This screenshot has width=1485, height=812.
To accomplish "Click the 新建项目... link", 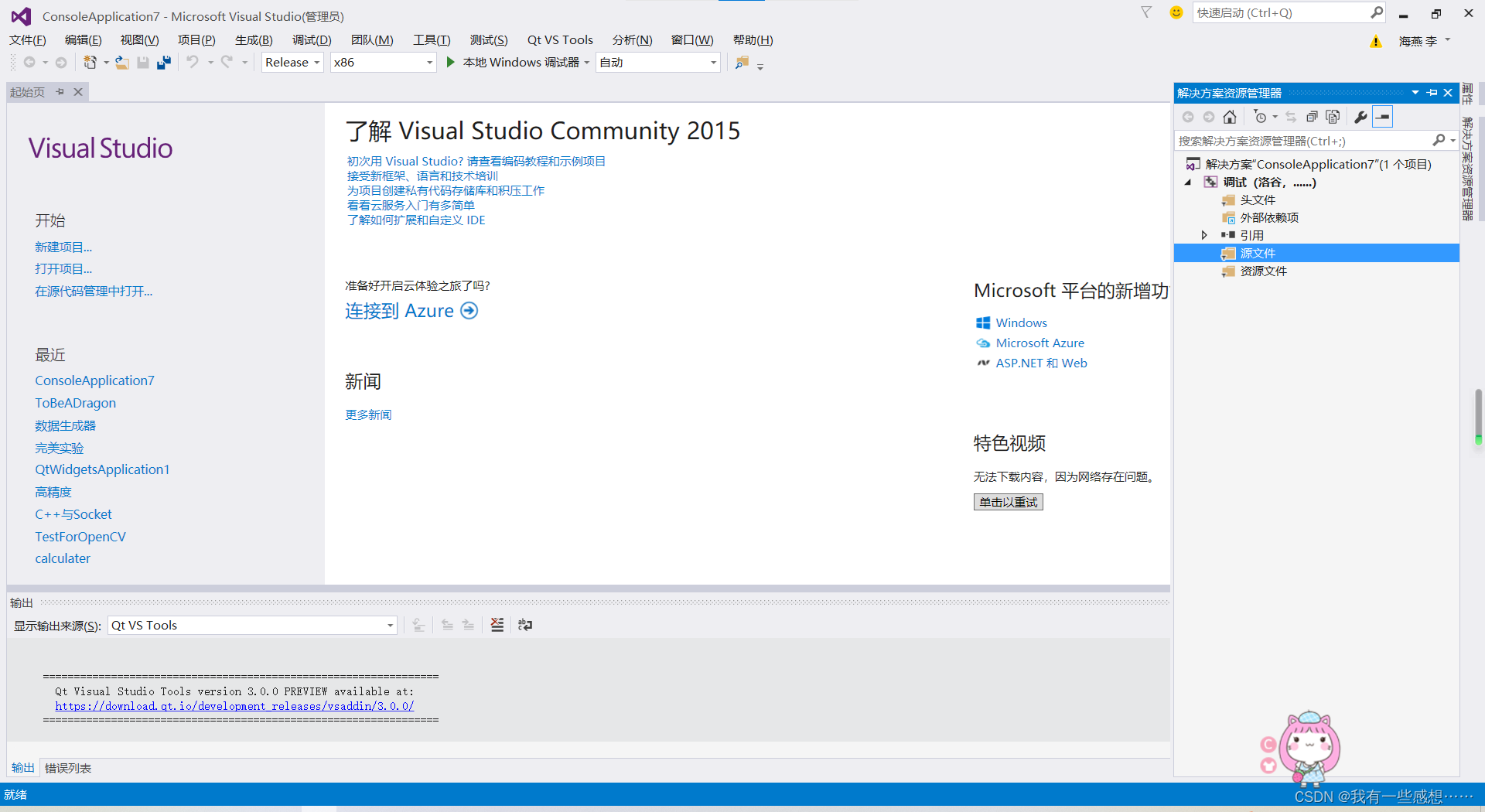I will [63, 247].
